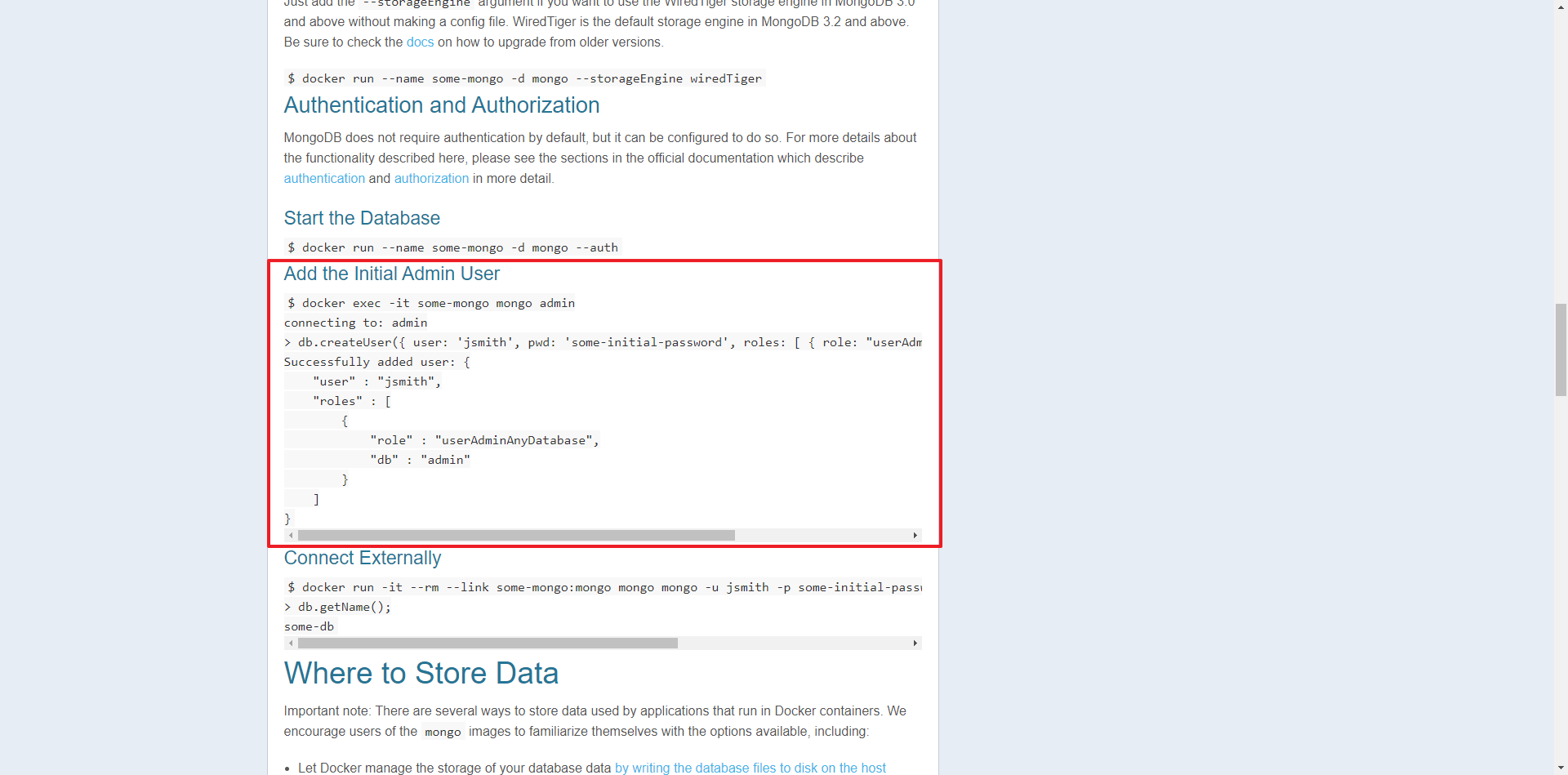Open the authorization documentation link
This screenshot has height=775, width=1568.
coord(431,179)
